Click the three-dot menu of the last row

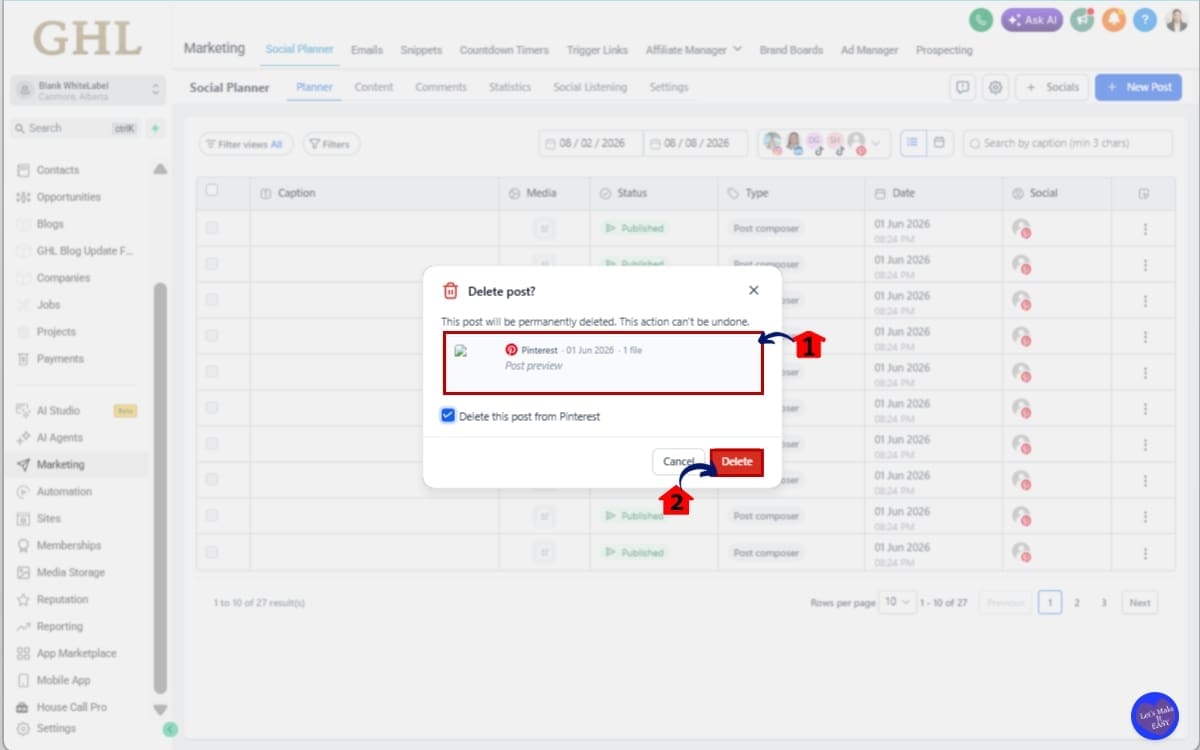[1145, 552]
